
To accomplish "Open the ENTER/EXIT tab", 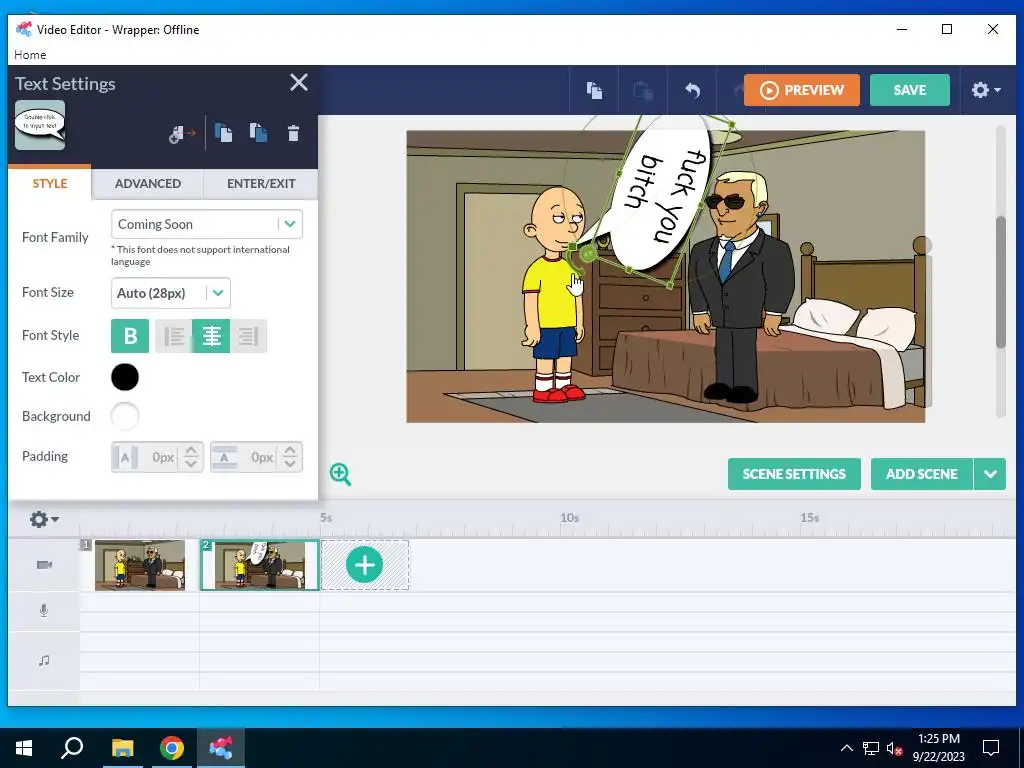I will click(x=261, y=184).
